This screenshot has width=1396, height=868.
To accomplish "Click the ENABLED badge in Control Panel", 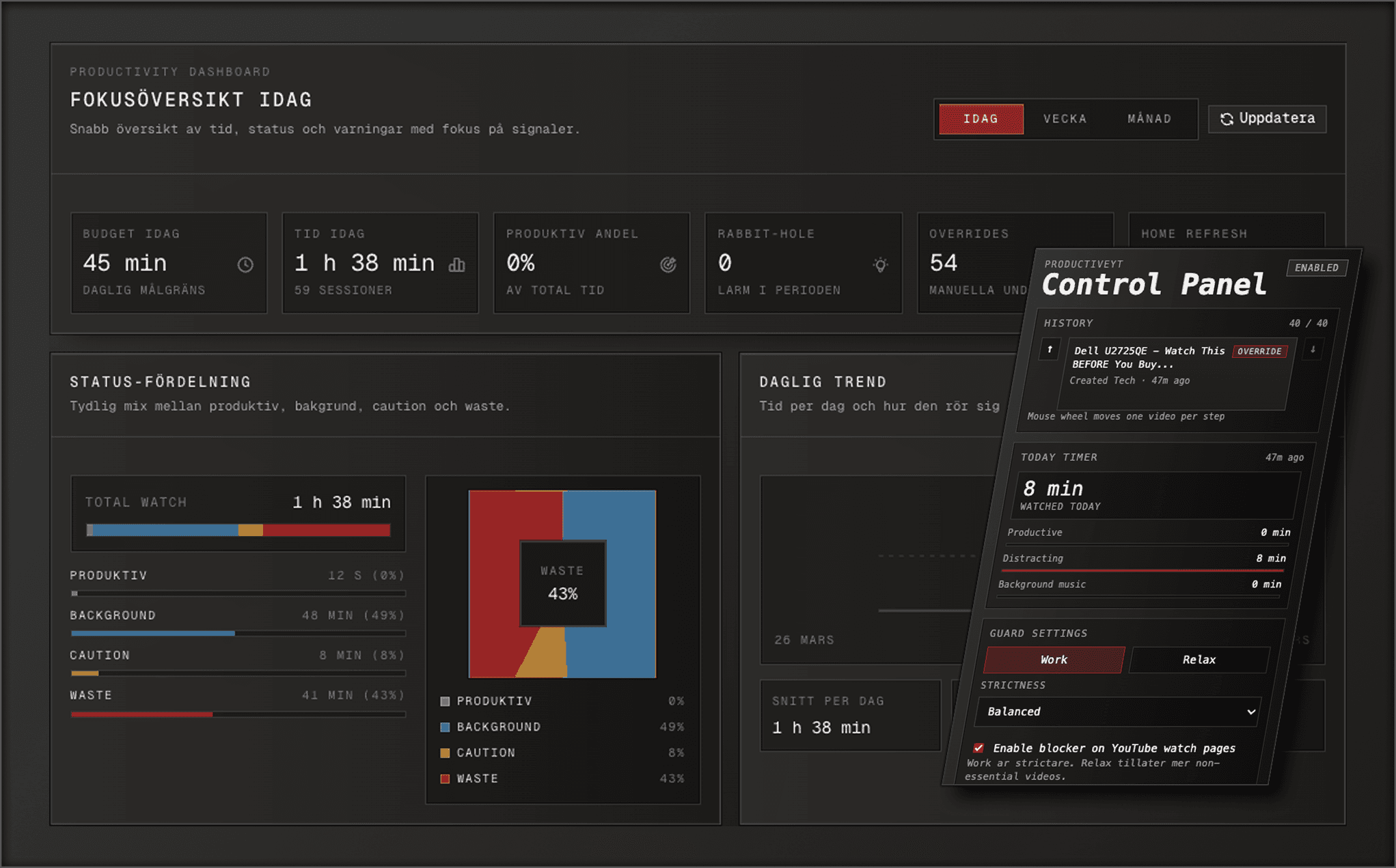I will click(x=1317, y=268).
